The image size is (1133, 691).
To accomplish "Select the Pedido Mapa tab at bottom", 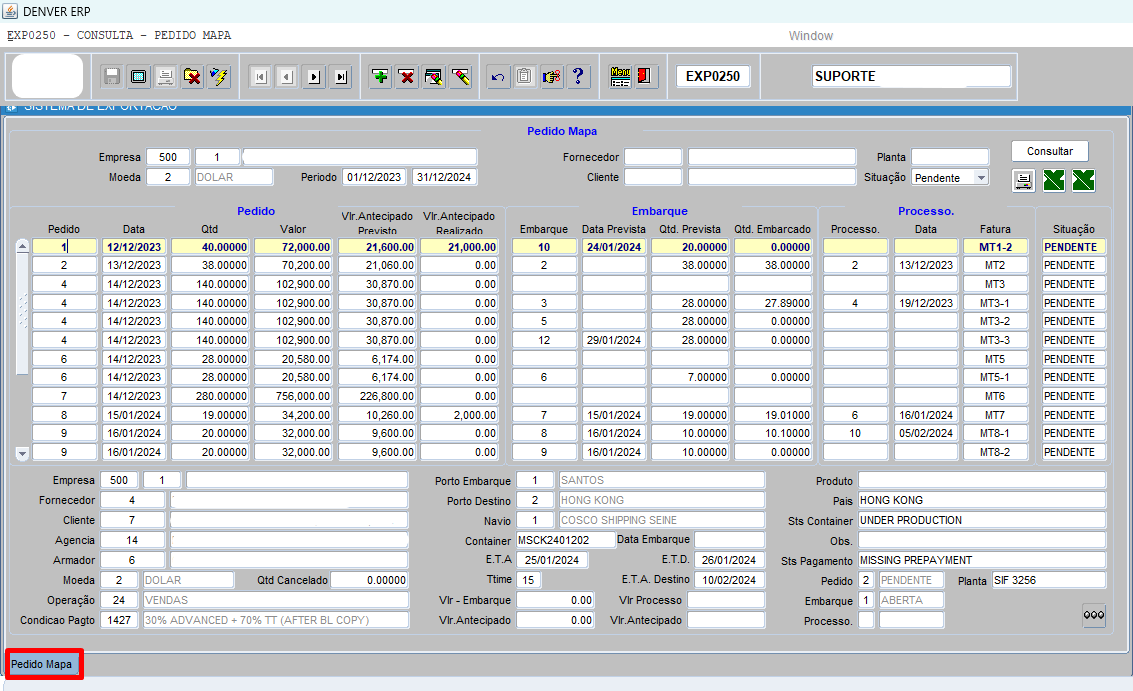I will [x=42, y=664].
